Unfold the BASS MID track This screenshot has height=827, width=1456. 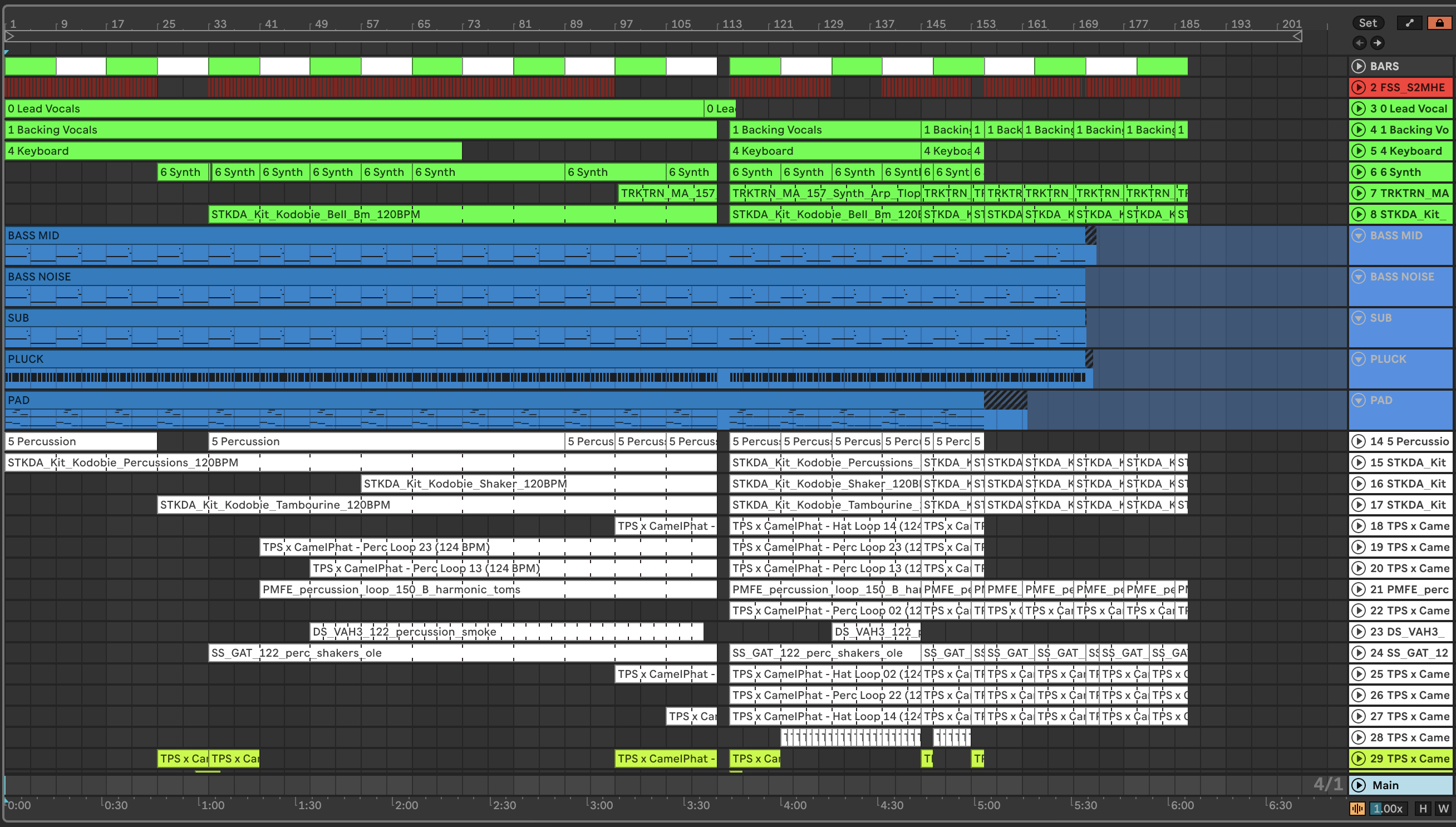click(x=1359, y=236)
